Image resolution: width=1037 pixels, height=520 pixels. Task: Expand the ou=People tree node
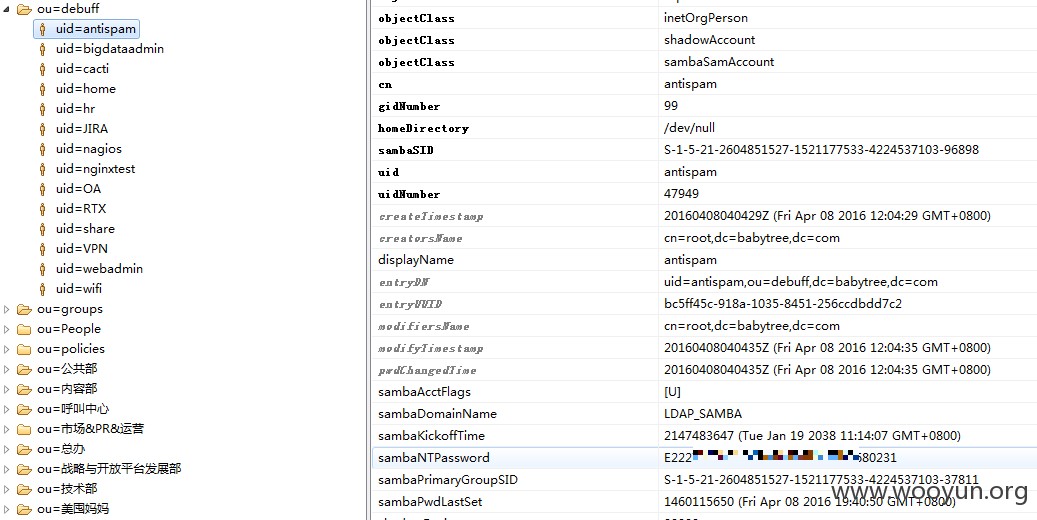(7, 329)
